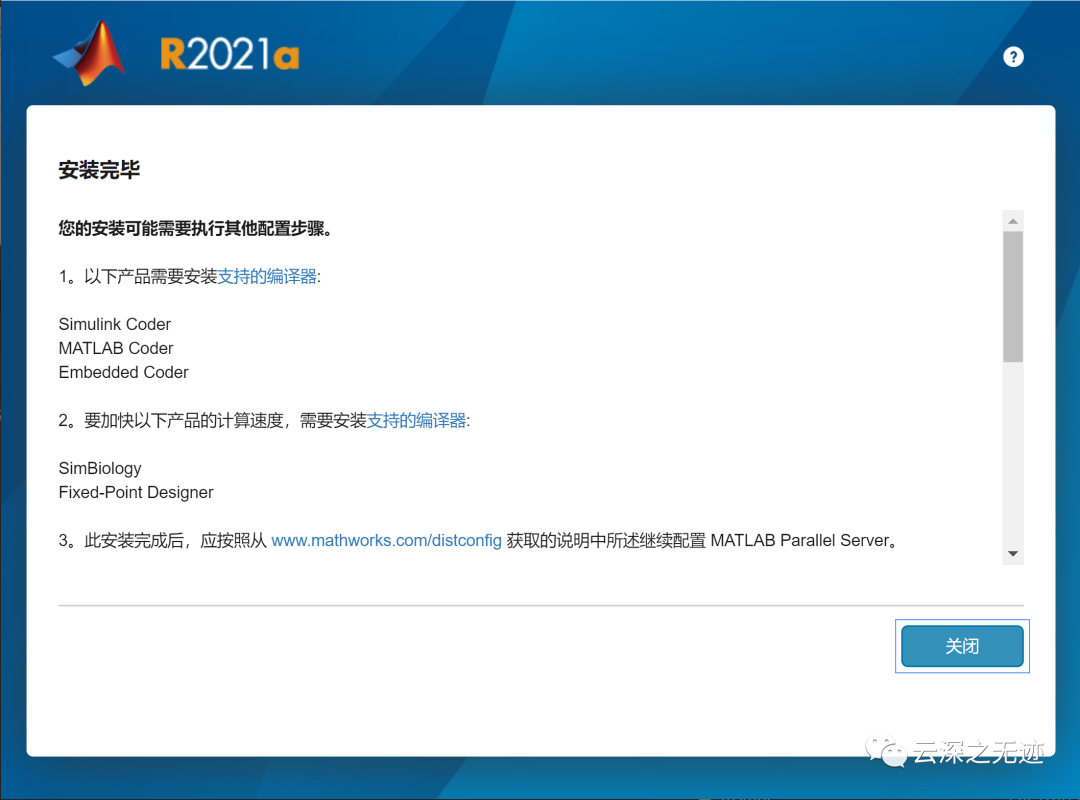The height and width of the screenshot is (800, 1080).
Task: Click the scrollbar down arrow
Action: click(1013, 552)
